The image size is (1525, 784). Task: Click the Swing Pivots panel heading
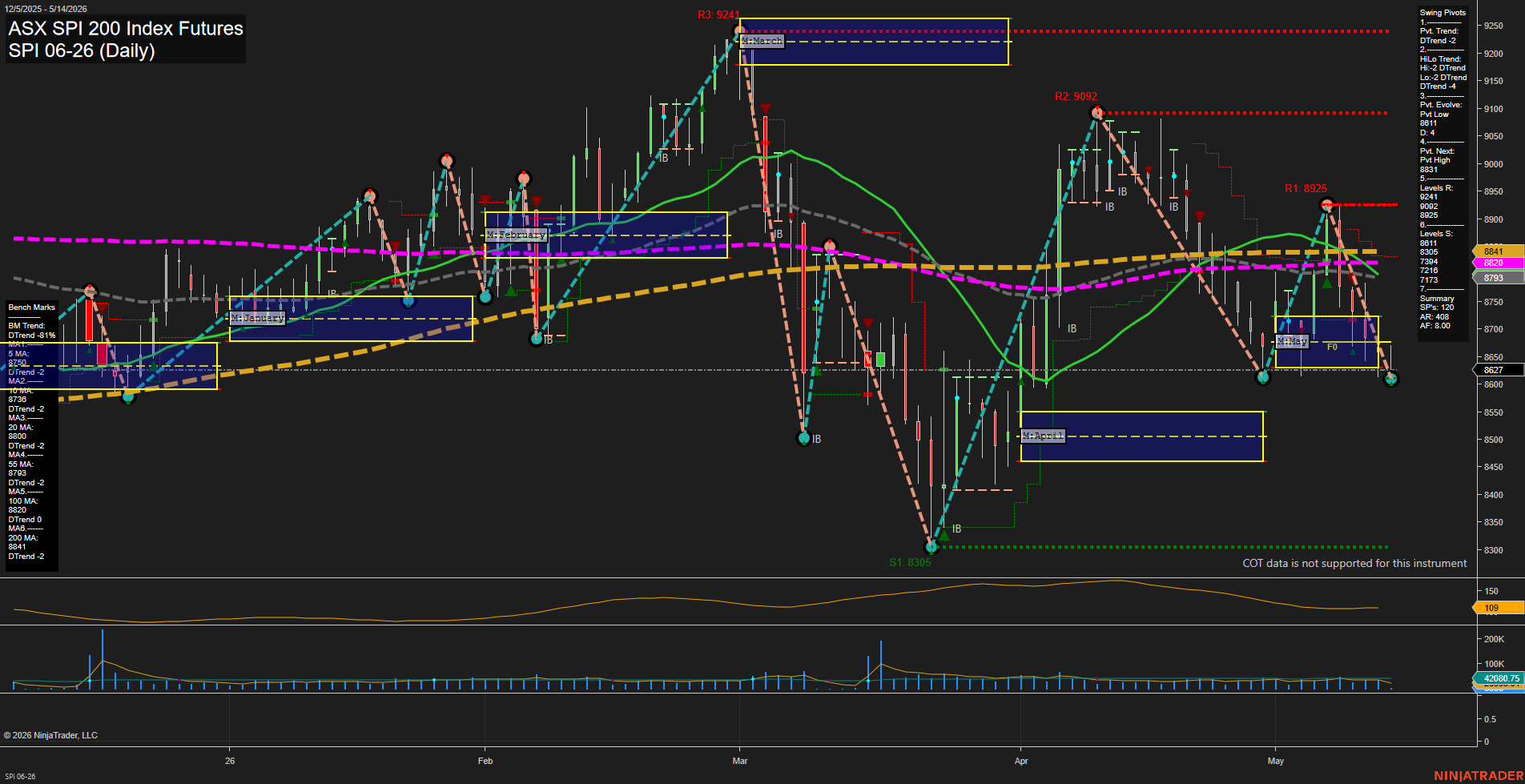tap(1443, 13)
